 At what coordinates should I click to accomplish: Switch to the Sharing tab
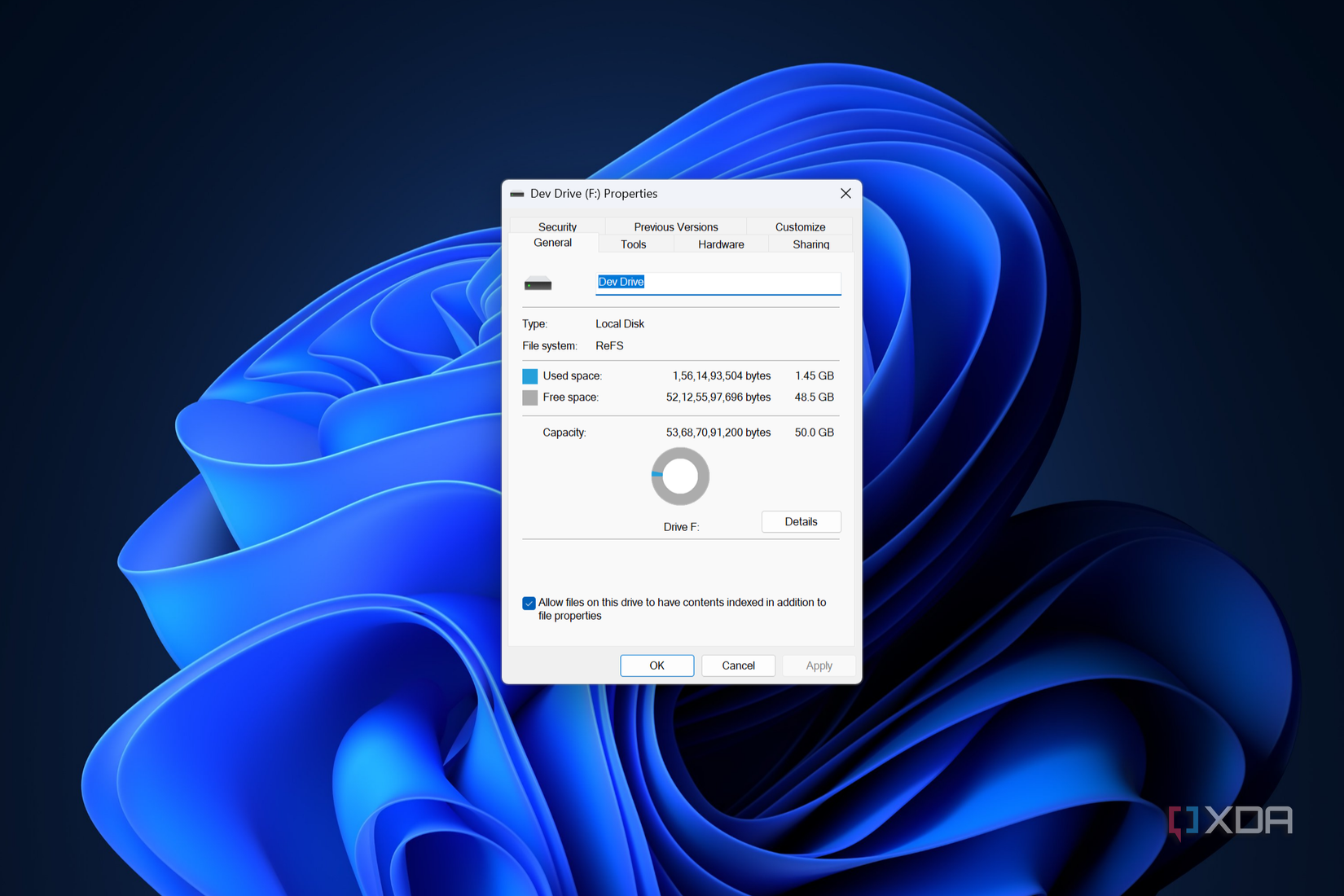pyautogui.click(x=811, y=244)
